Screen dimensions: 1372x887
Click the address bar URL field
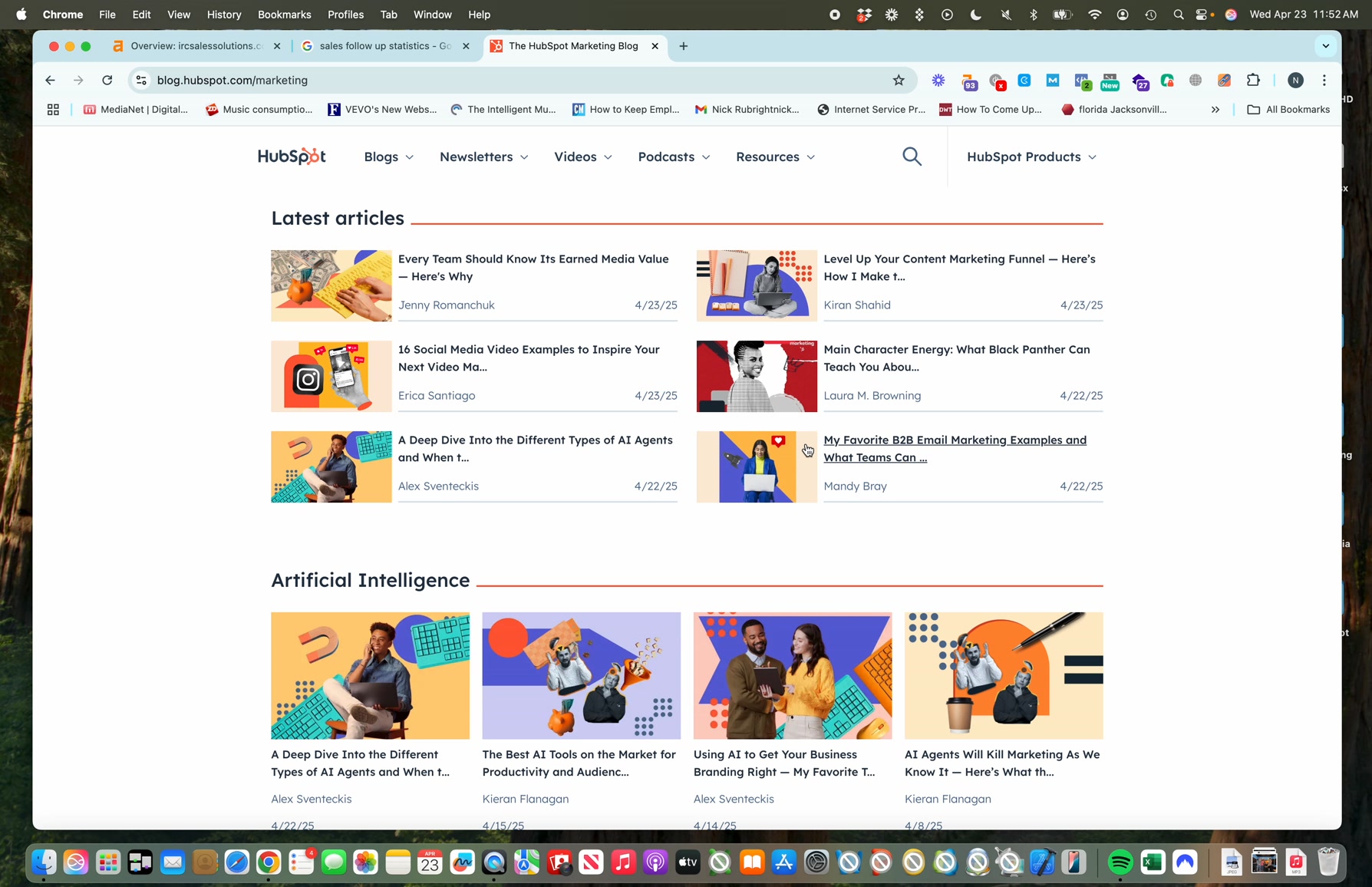(514, 81)
